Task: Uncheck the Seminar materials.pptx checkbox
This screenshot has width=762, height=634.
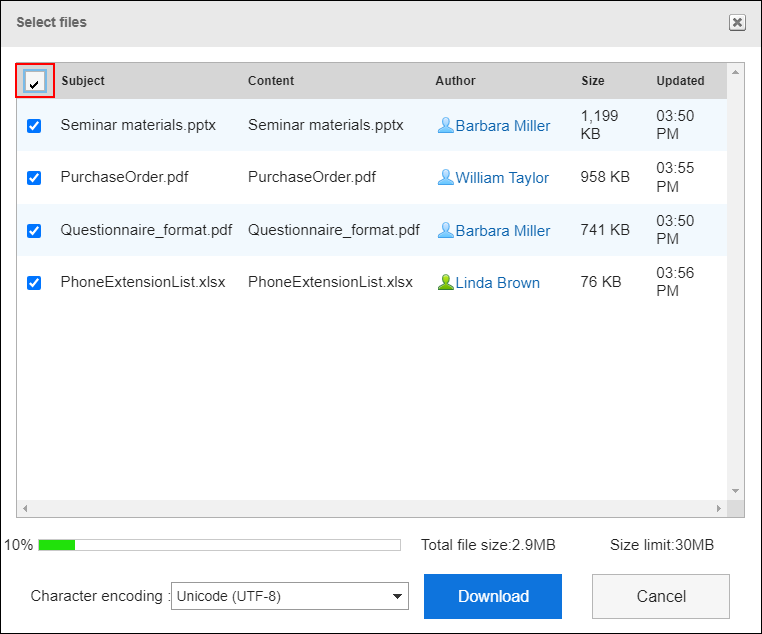Action: pyautogui.click(x=34, y=126)
